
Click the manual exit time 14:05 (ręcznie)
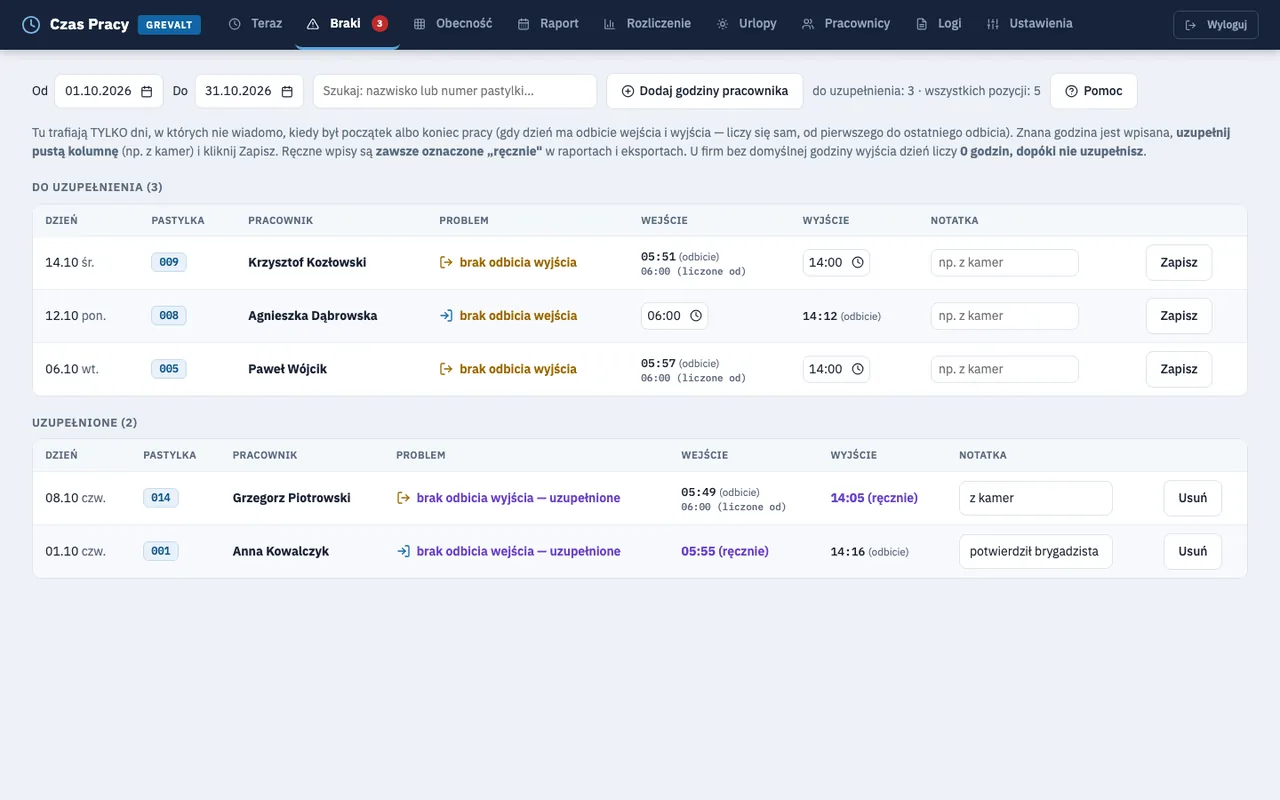(x=874, y=498)
